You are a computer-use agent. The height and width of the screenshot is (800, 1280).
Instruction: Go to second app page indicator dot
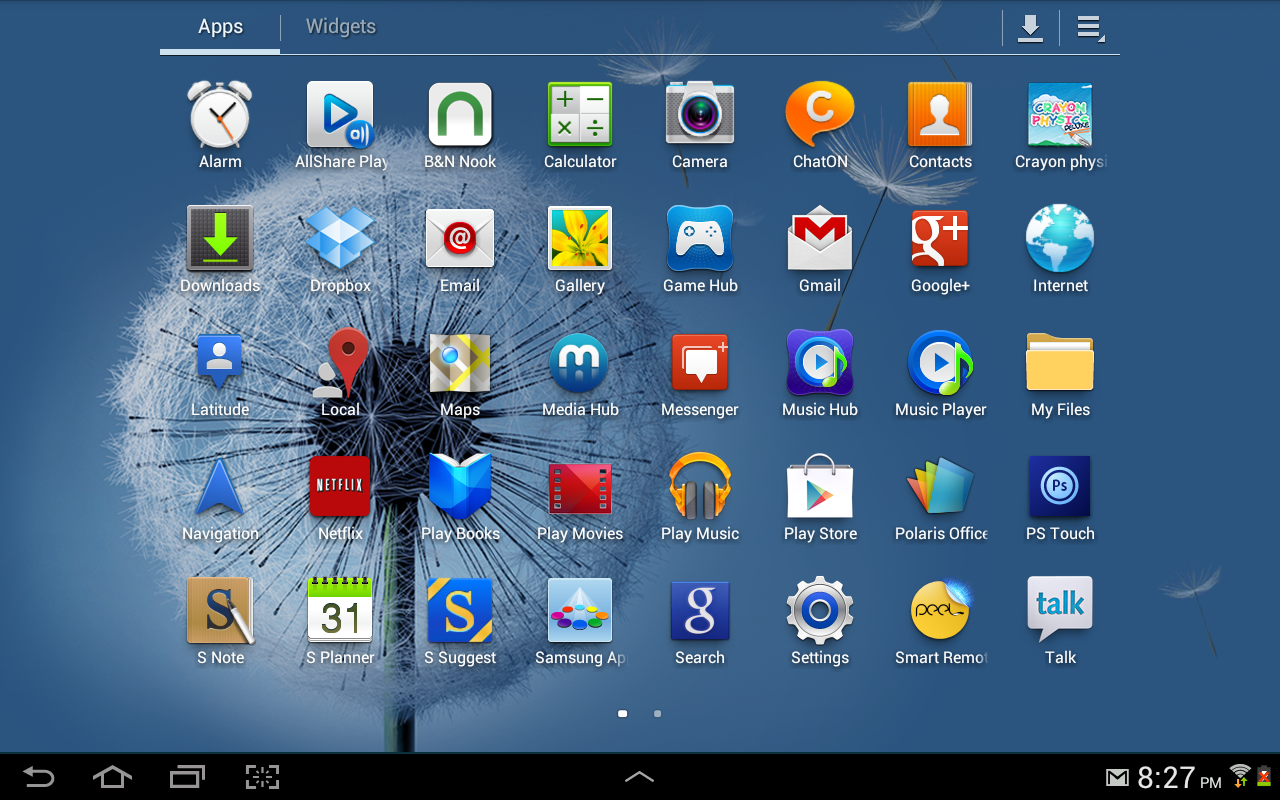(657, 714)
